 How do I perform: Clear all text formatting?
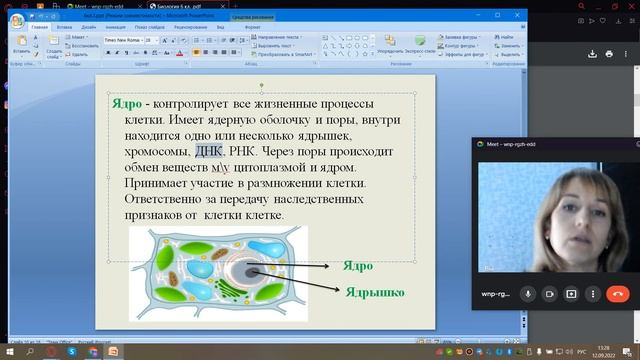click(x=184, y=40)
